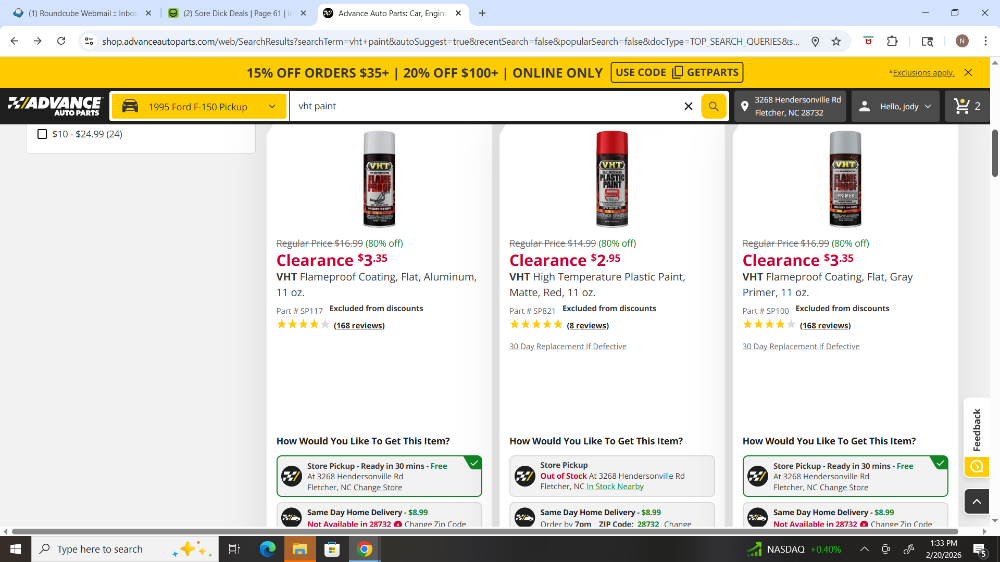This screenshot has width=1000, height=562.
Task: Open the store location selector for Hendersonville Rd
Action: [x=788, y=106]
